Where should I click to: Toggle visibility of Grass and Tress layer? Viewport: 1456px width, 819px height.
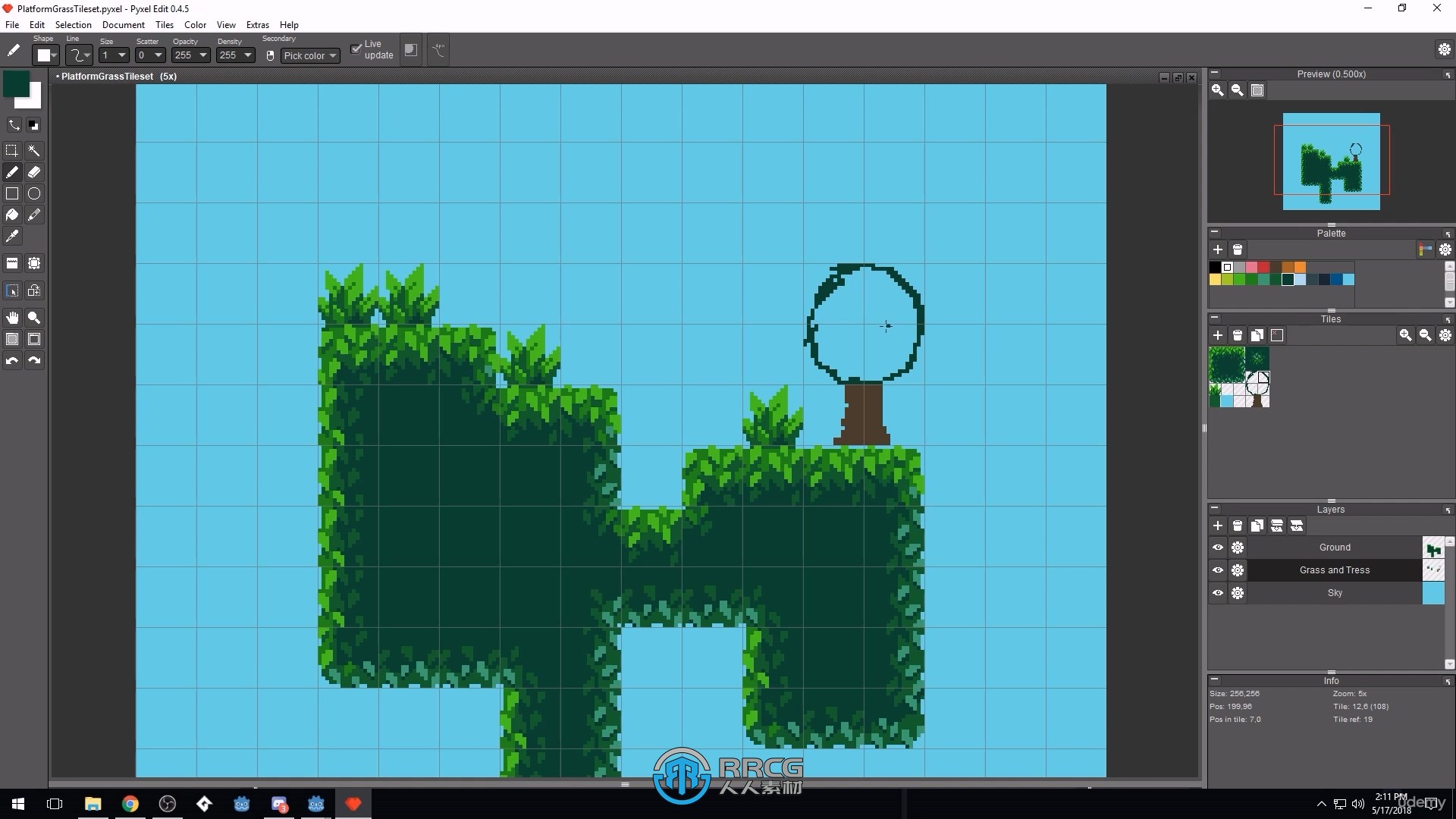1217,569
